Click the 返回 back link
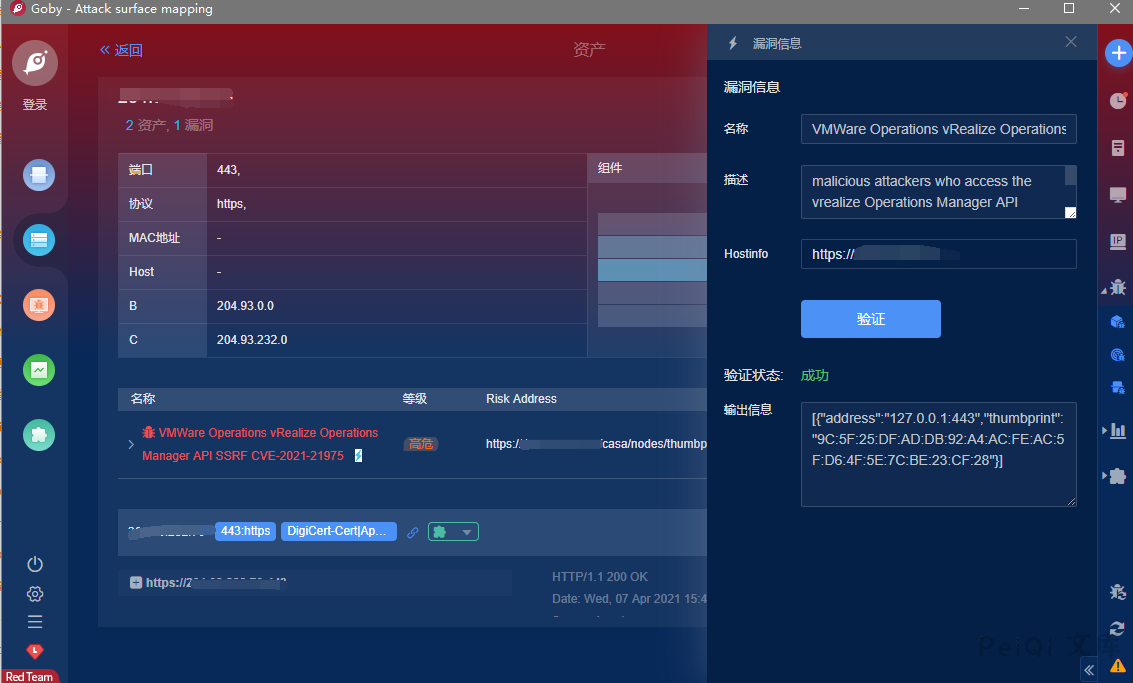The height and width of the screenshot is (683, 1133). click(x=121, y=50)
